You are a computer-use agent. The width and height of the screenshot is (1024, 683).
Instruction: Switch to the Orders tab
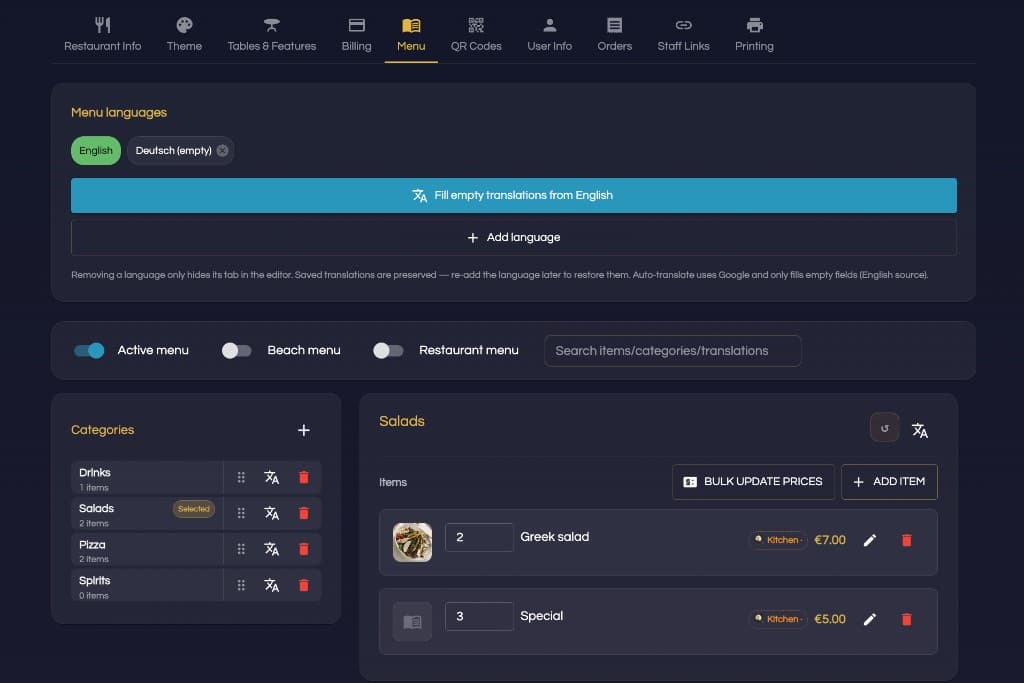click(x=615, y=35)
